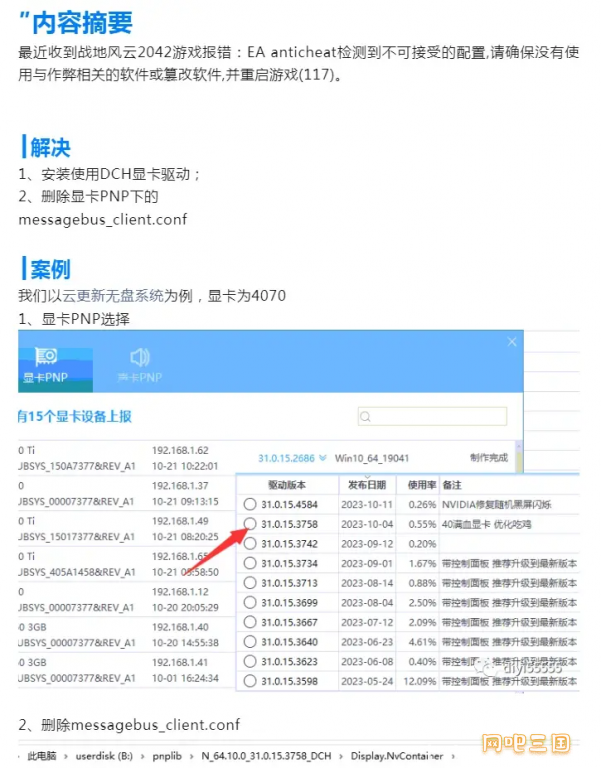Sort by 发布日期 column header
Screen dimensions: 601x768
(367, 485)
